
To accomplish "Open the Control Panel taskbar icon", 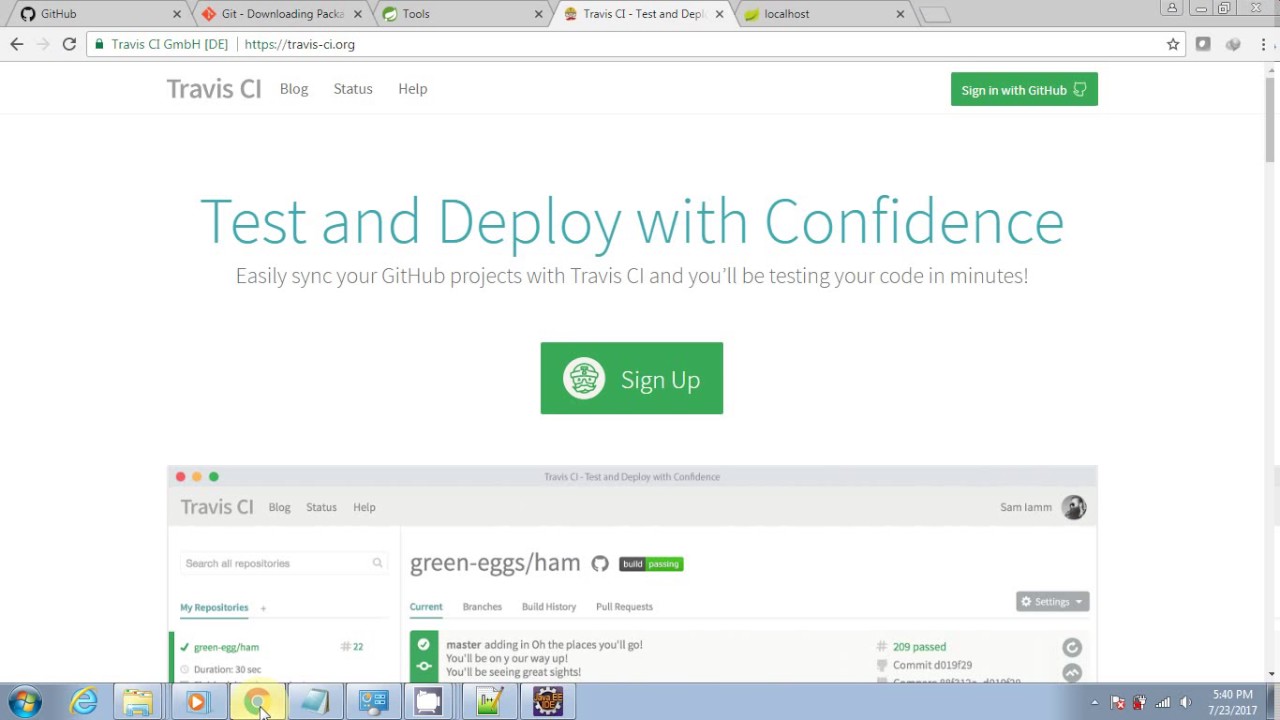I will point(373,702).
